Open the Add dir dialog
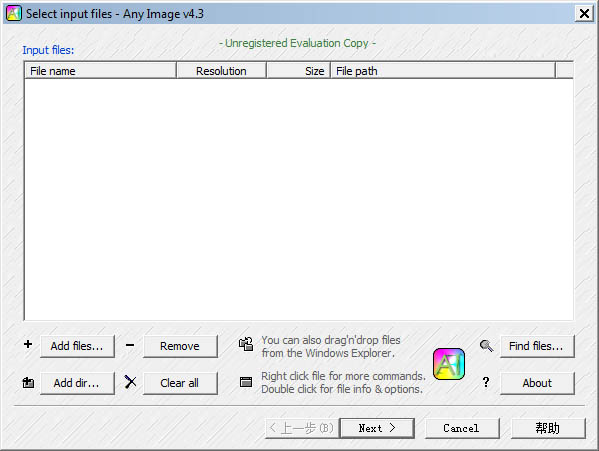The width and height of the screenshot is (599, 451). [x=77, y=383]
